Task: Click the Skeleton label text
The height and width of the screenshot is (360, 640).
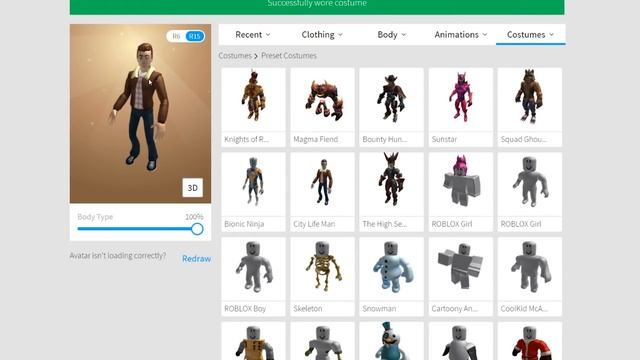Action: [307, 309]
